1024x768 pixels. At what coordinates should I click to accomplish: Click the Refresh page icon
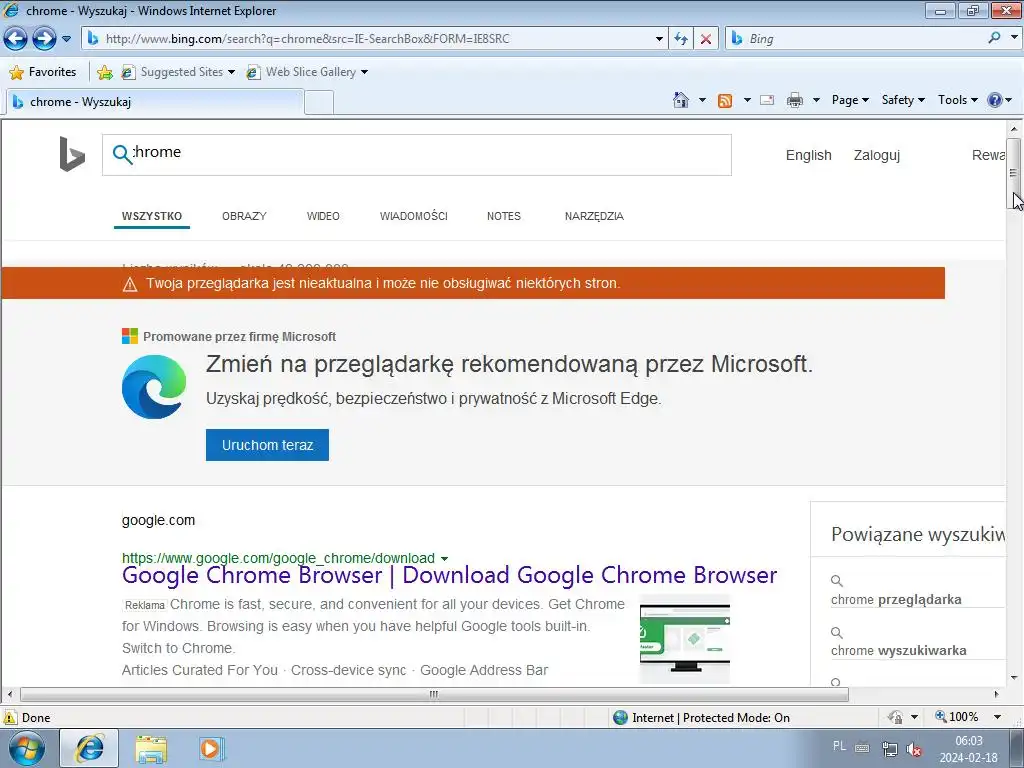[680, 39]
